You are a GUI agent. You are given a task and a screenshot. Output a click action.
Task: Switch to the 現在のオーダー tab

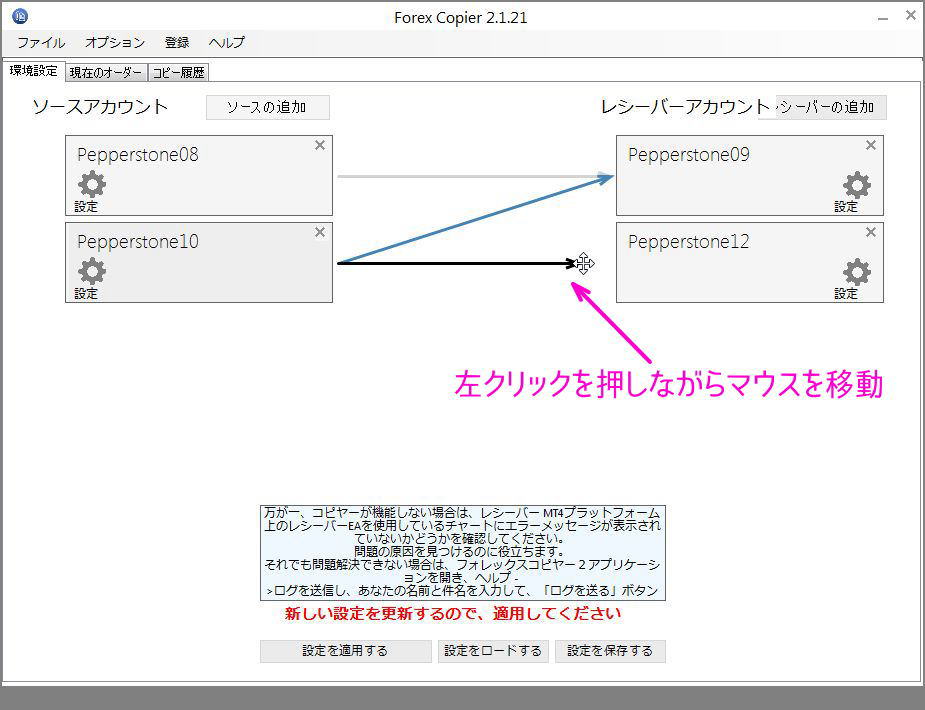click(x=105, y=71)
